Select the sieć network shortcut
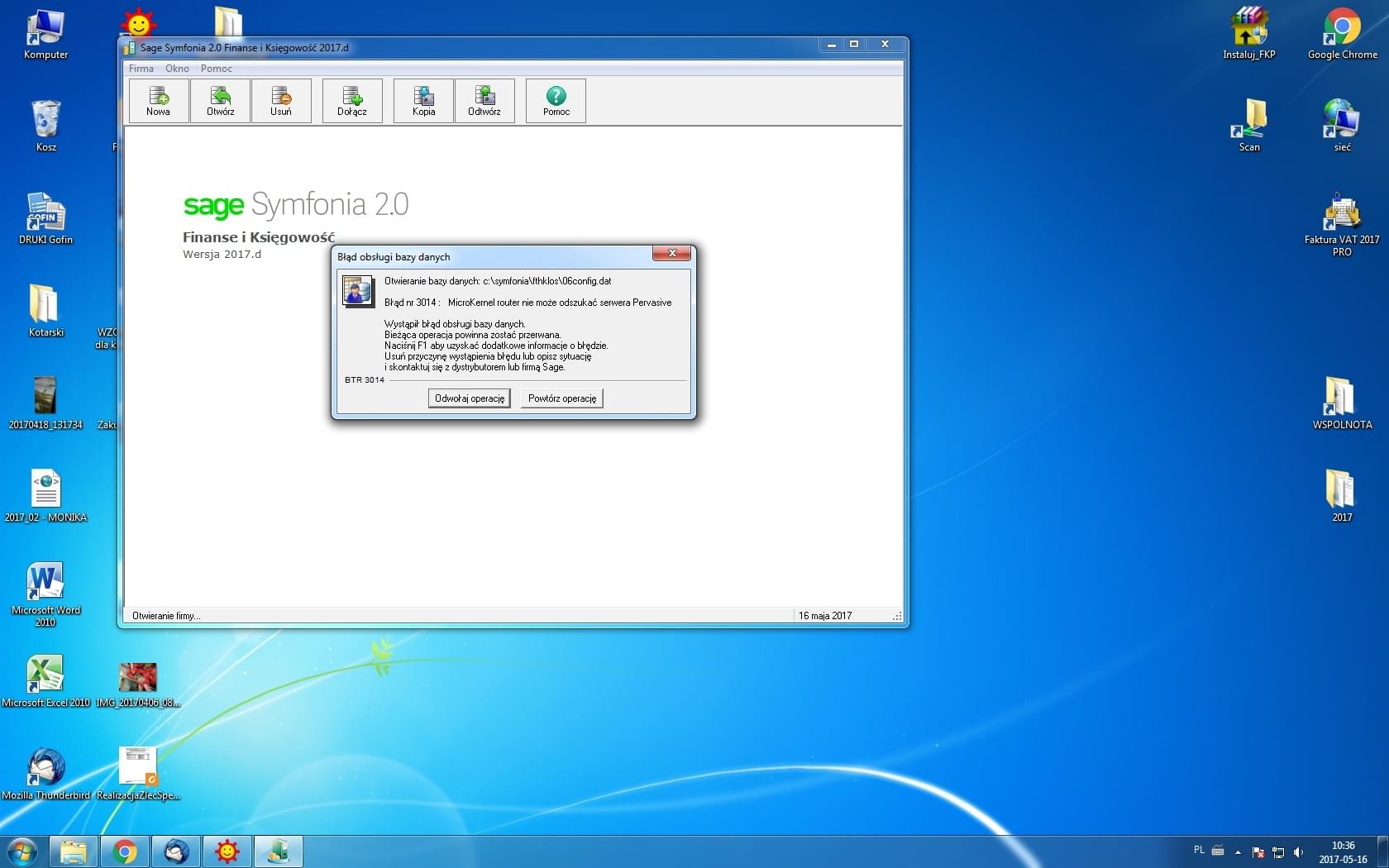Viewport: 1389px width, 868px height. [x=1342, y=126]
